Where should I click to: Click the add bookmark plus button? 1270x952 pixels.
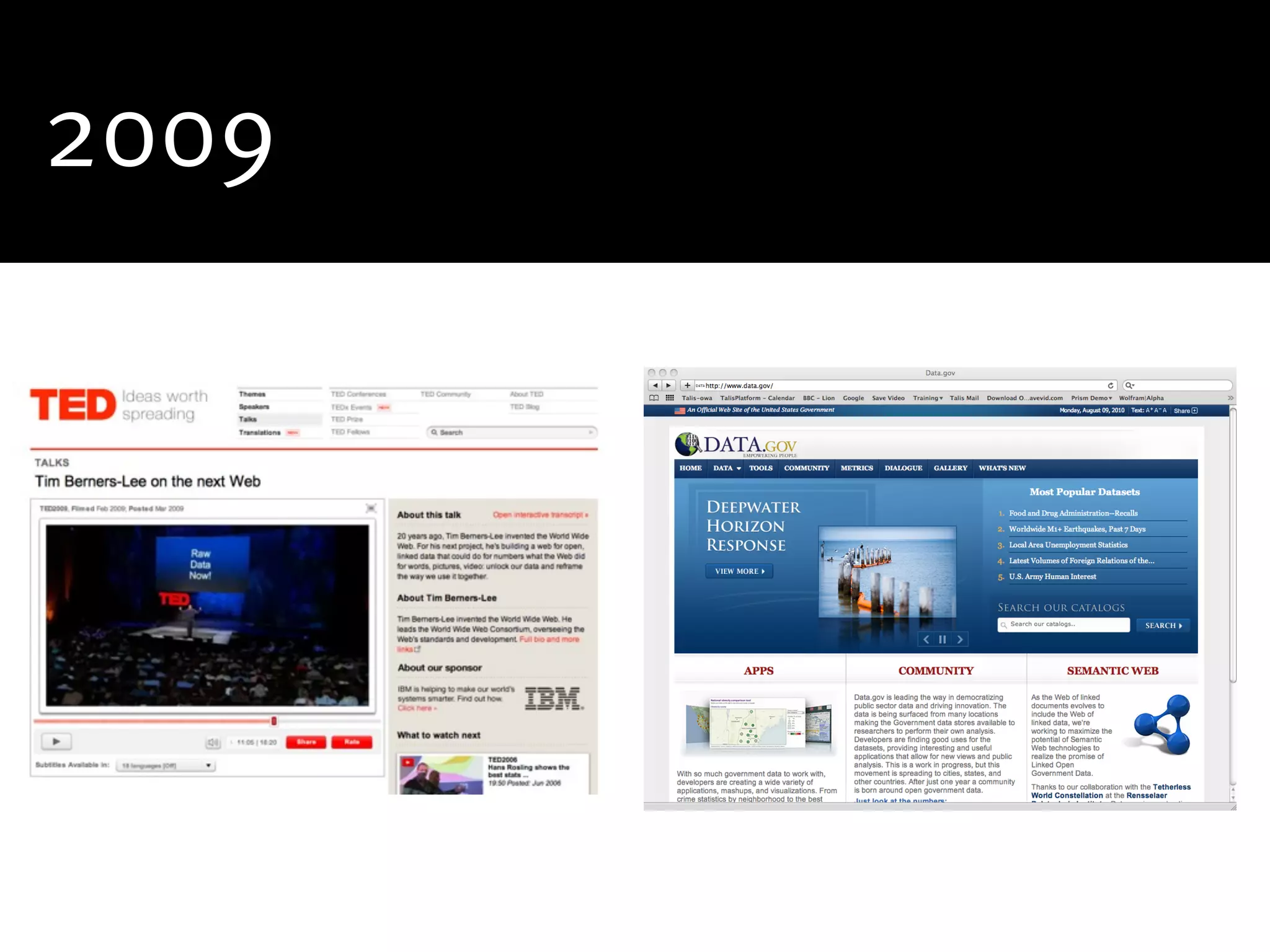(687, 386)
